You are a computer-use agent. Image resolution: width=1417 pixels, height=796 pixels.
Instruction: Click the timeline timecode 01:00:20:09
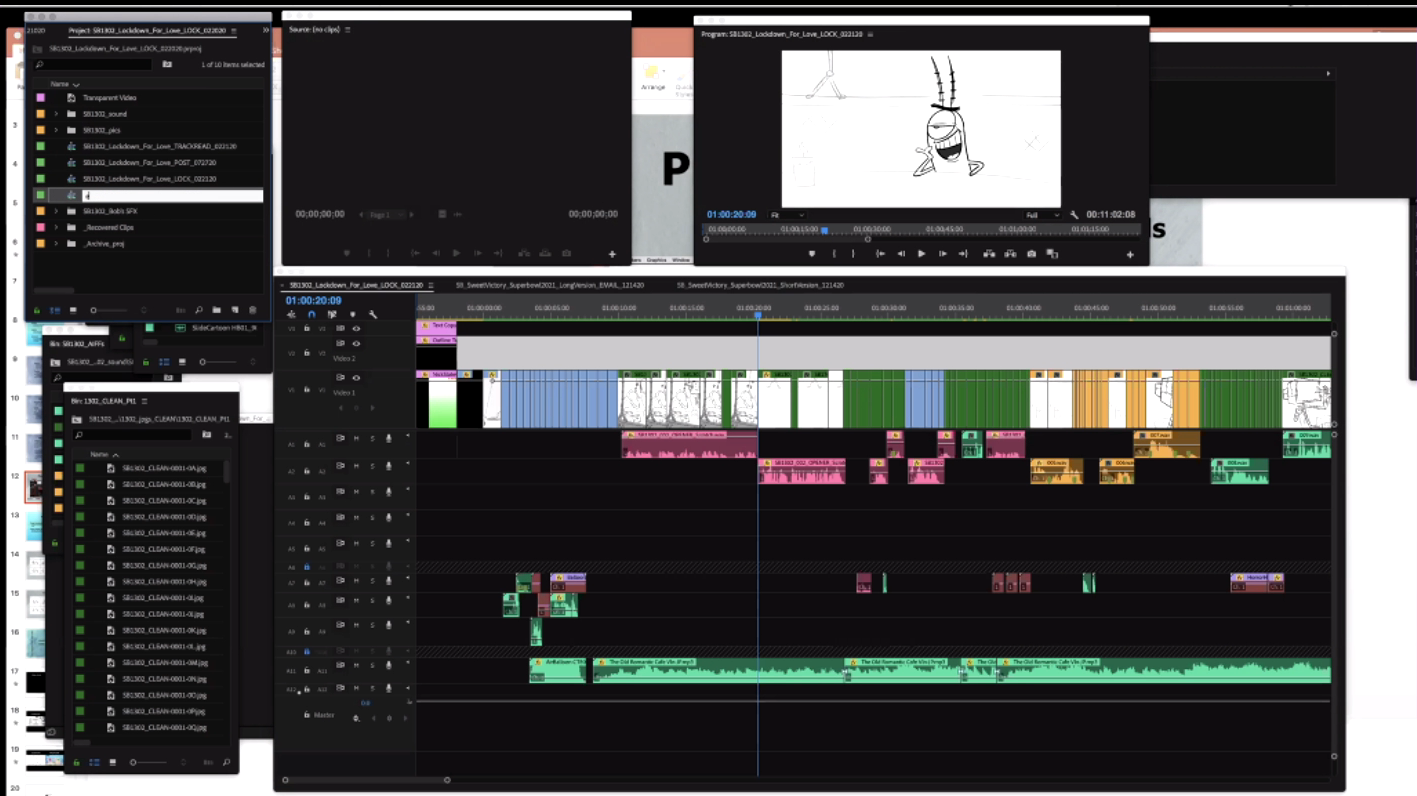pos(313,300)
